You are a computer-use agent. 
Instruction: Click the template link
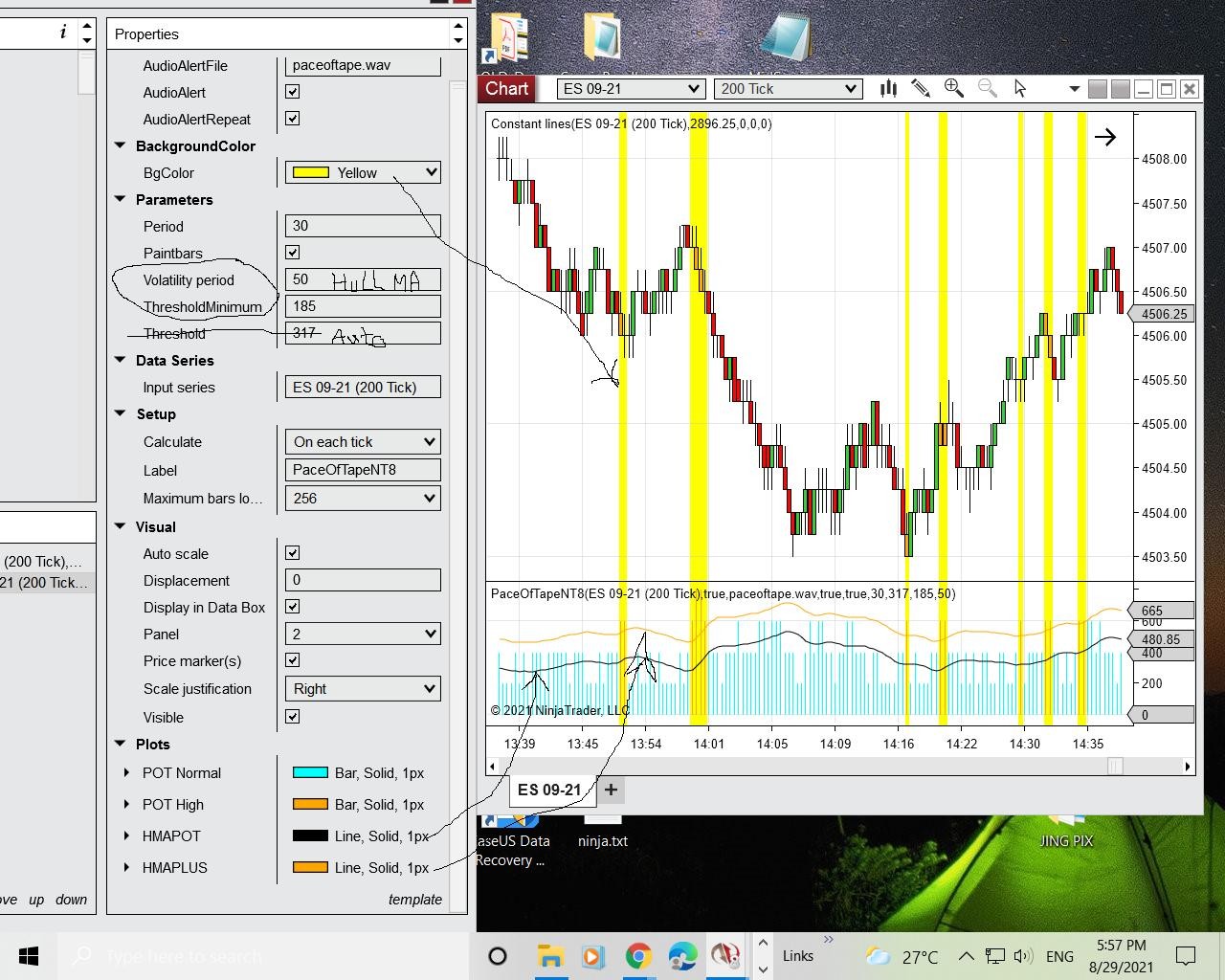coord(414,900)
